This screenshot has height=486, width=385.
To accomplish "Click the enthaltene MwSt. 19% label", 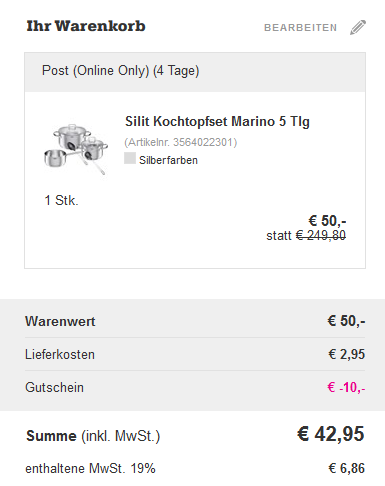I will (x=90, y=468).
